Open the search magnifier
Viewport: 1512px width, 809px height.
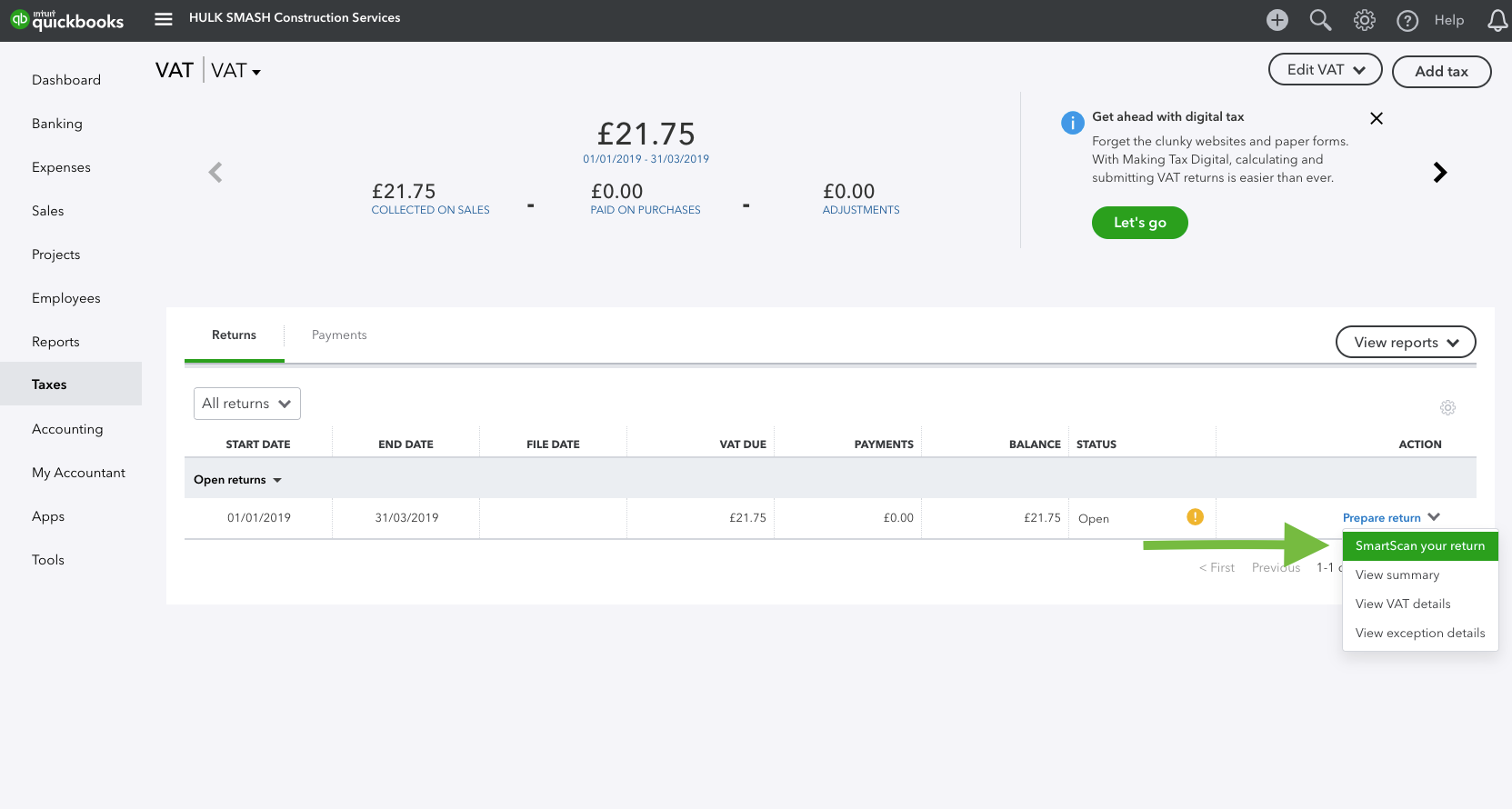(1320, 20)
